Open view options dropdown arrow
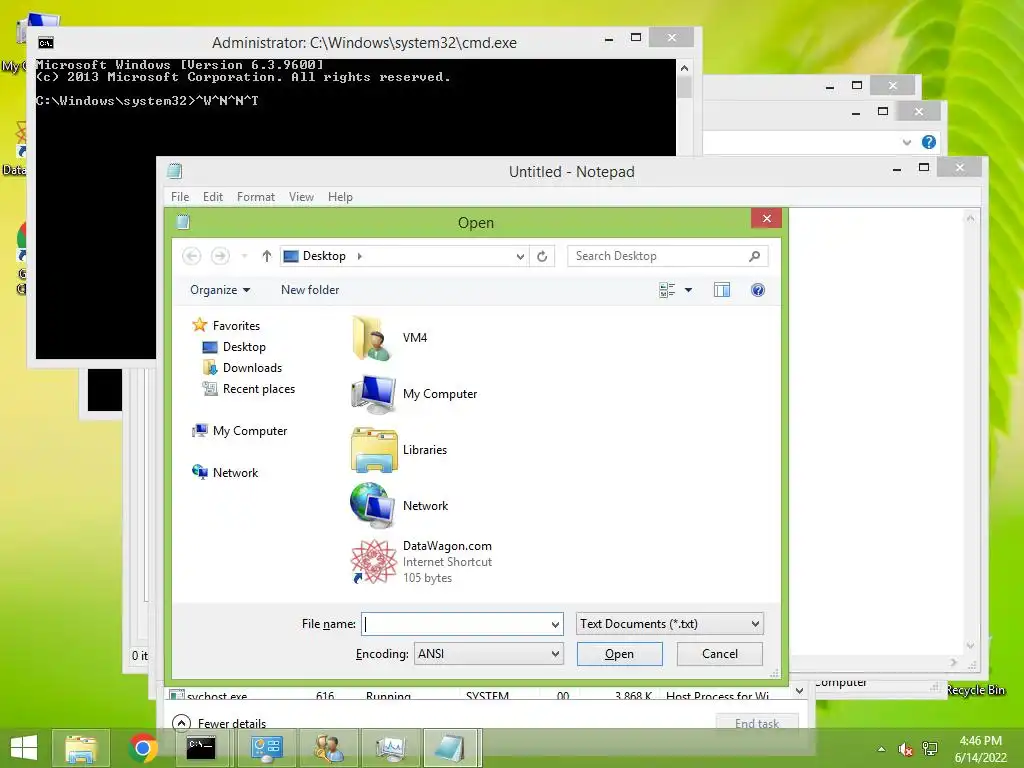1024x768 pixels. click(x=688, y=290)
